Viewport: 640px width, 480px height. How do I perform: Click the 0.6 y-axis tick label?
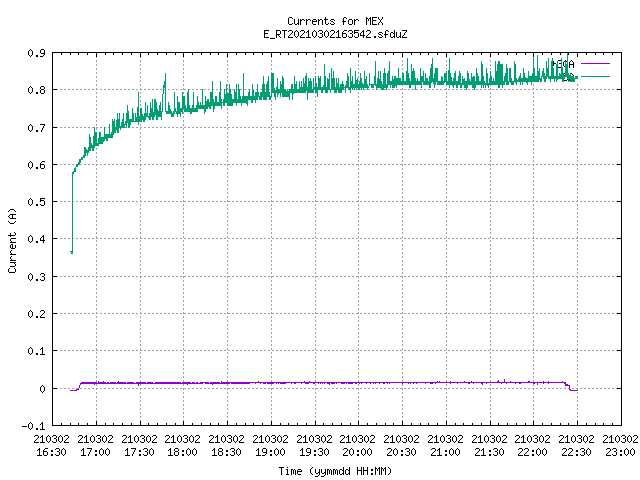(36, 165)
